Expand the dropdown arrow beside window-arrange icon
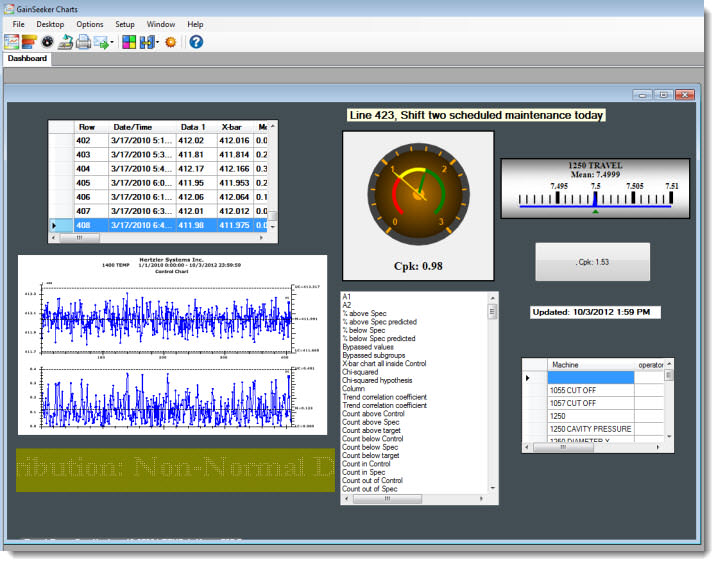Screen dimensions: 719x566 [158, 43]
